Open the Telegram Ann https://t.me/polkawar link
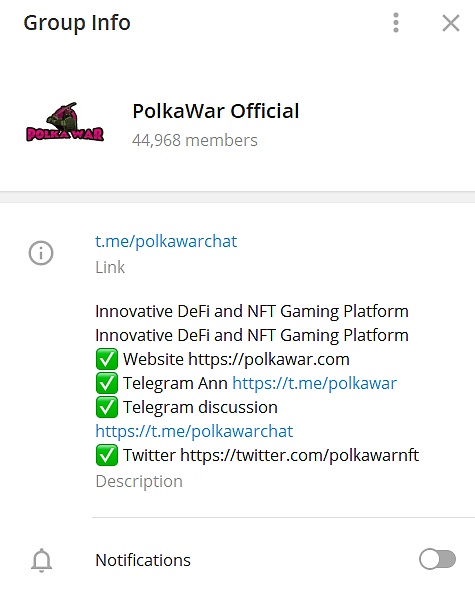Viewport: 475px width, 592px height. click(315, 383)
